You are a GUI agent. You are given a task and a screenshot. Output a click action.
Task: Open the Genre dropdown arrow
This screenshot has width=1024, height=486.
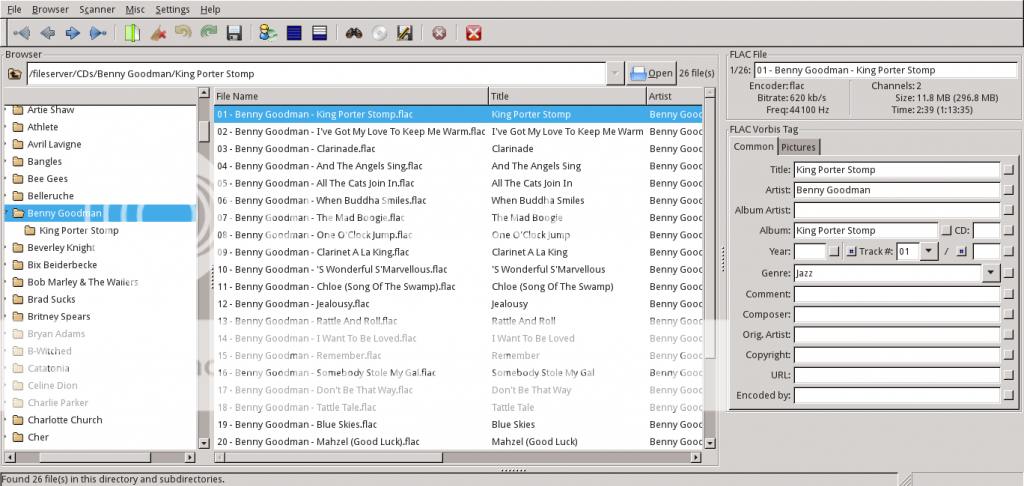coord(991,273)
